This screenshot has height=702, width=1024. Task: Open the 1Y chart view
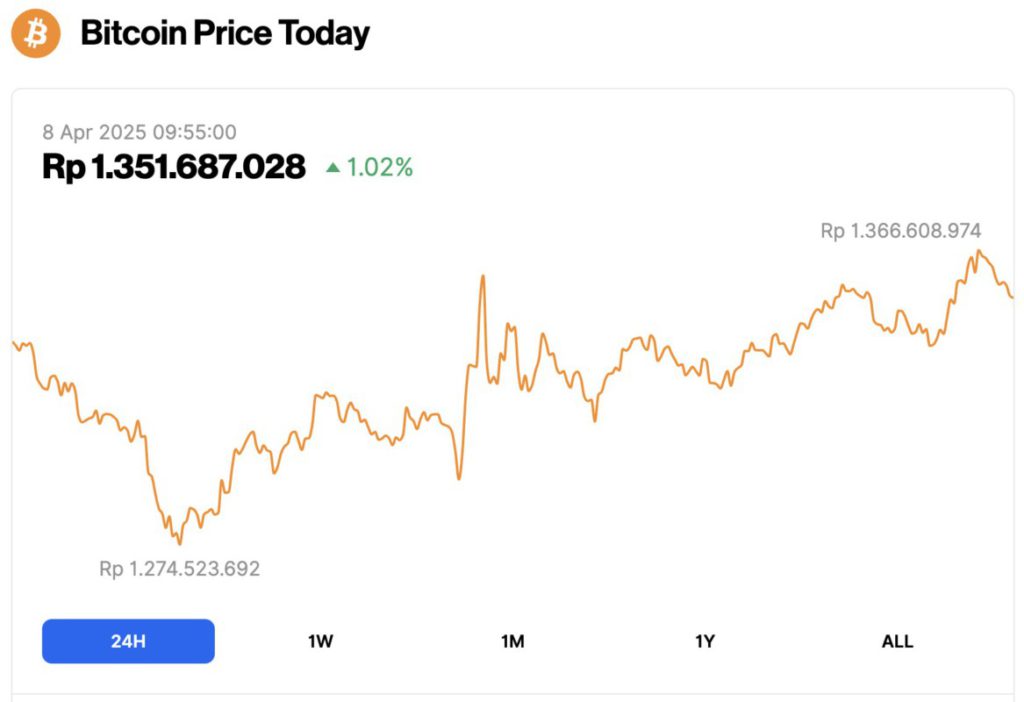[x=705, y=641]
